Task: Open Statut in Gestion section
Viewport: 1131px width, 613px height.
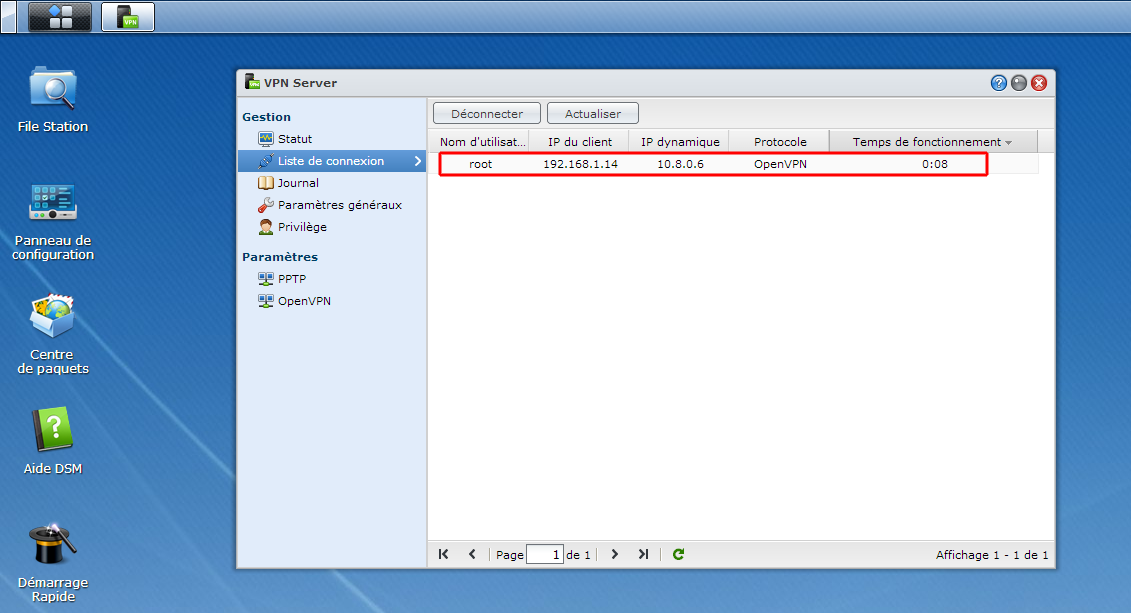Action: pyautogui.click(x=332, y=138)
